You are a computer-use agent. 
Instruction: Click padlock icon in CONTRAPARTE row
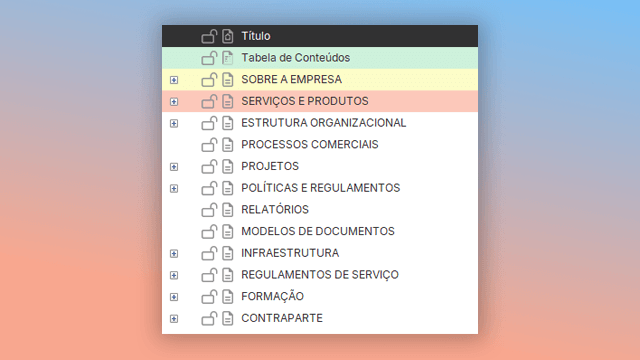pyautogui.click(x=209, y=318)
